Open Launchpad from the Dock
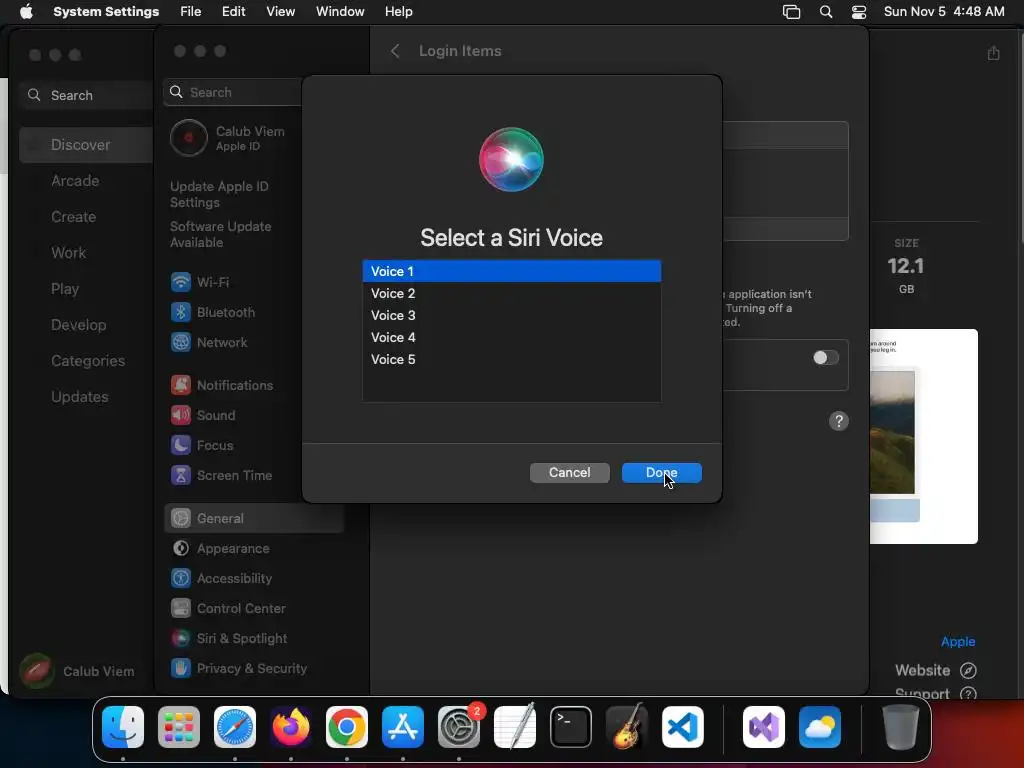 point(179,727)
